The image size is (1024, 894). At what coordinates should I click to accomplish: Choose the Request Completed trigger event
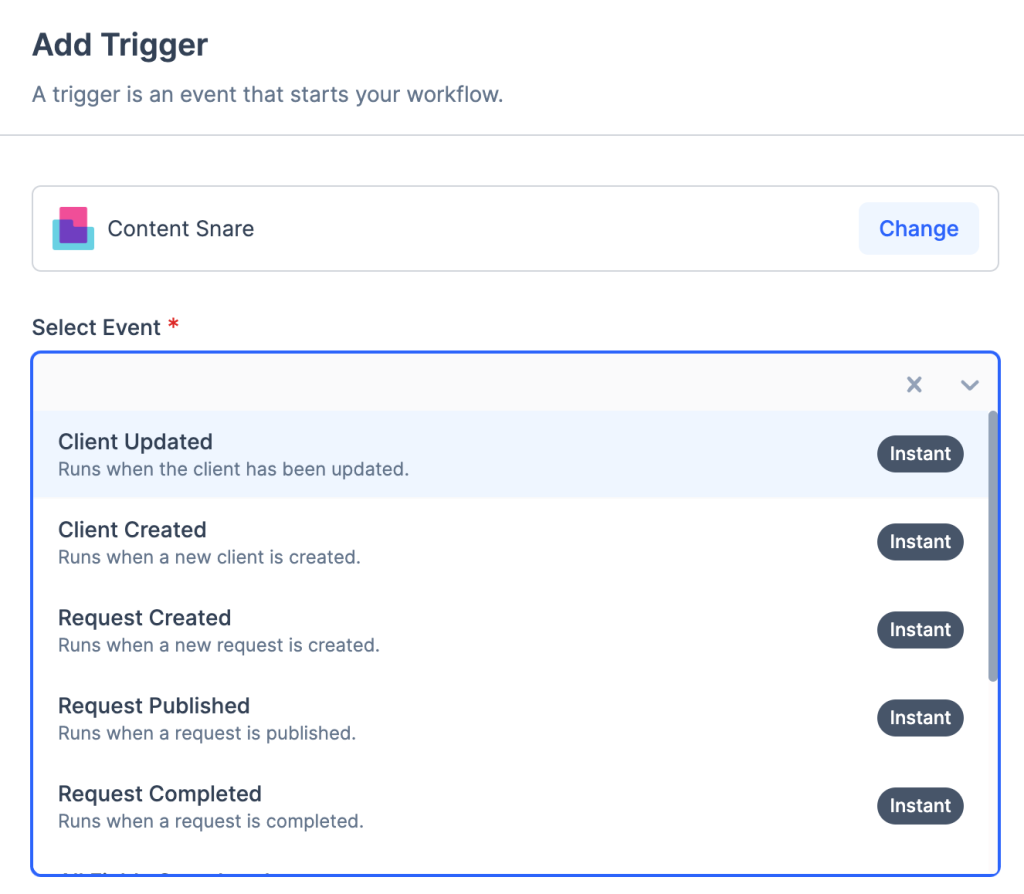[x=160, y=794]
